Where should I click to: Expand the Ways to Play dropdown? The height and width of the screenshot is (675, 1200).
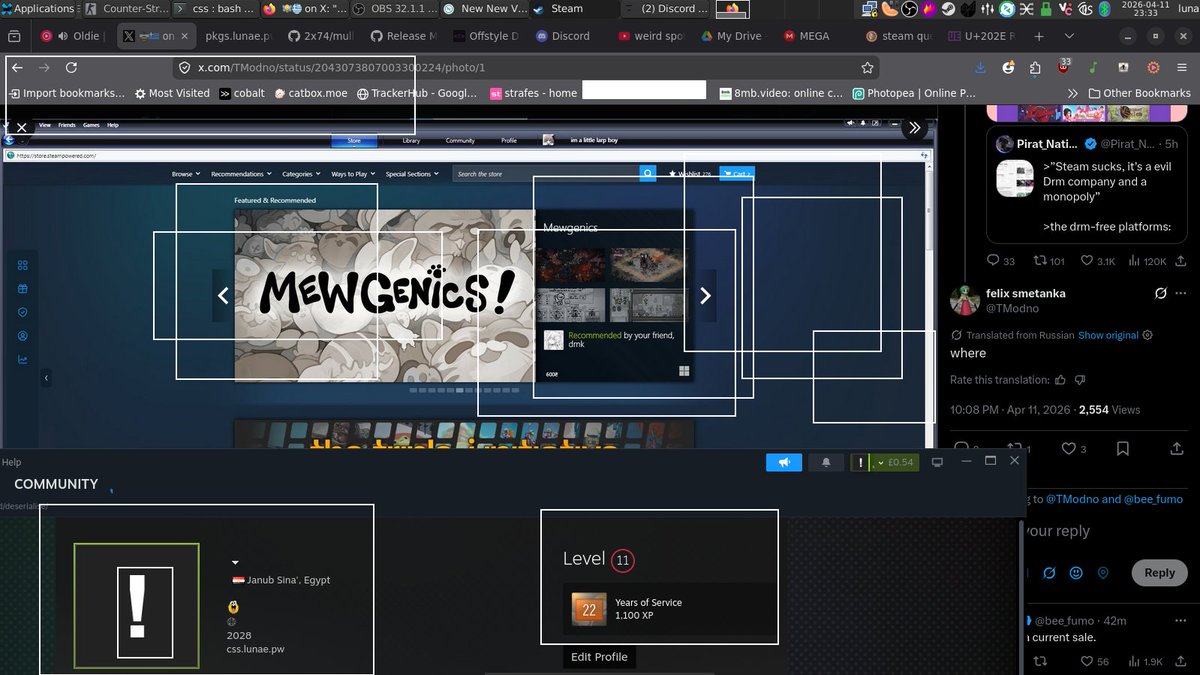point(353,174)
